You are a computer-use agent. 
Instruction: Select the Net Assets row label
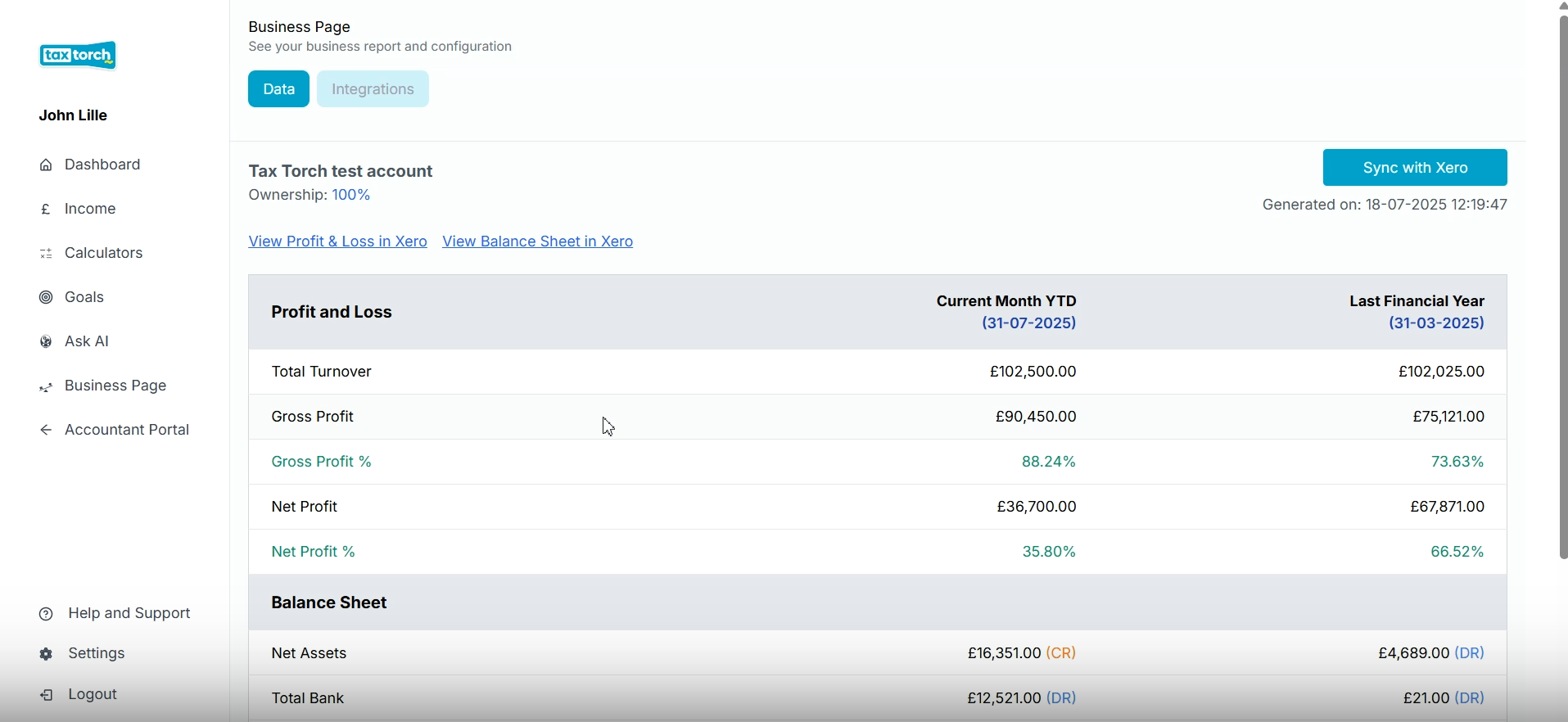(x=310, y=654)
